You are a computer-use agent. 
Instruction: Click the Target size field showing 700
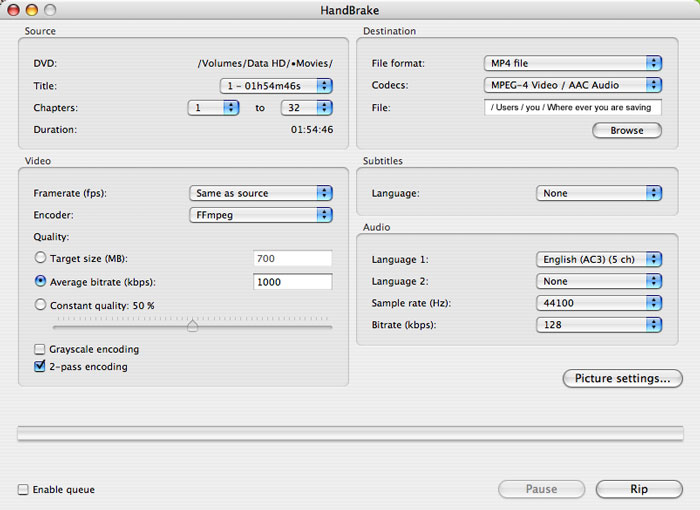pyautogui.click(x=292, y=259)
